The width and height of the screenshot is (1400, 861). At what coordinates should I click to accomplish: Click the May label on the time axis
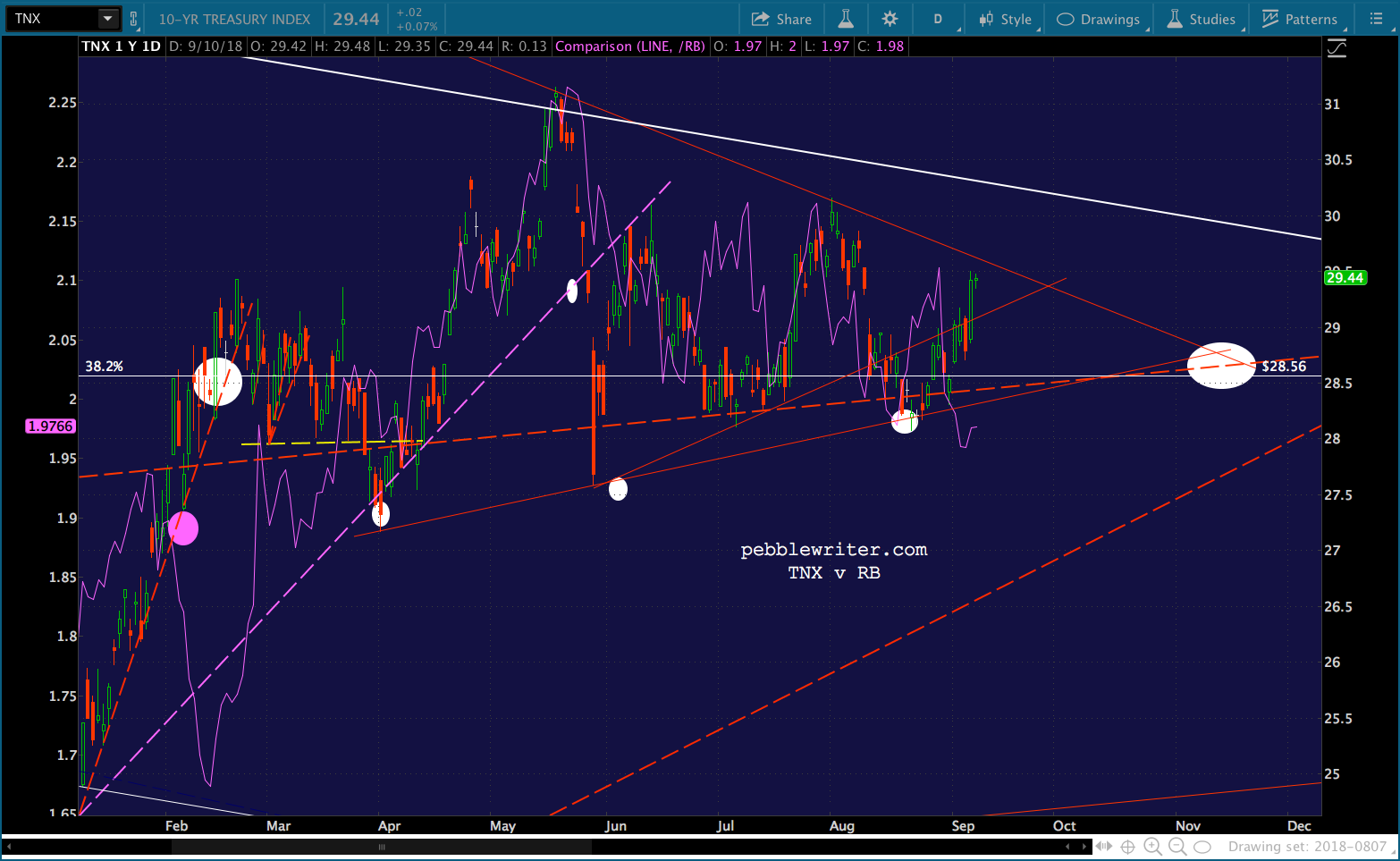pyautogui.click(x=503, y=826)
